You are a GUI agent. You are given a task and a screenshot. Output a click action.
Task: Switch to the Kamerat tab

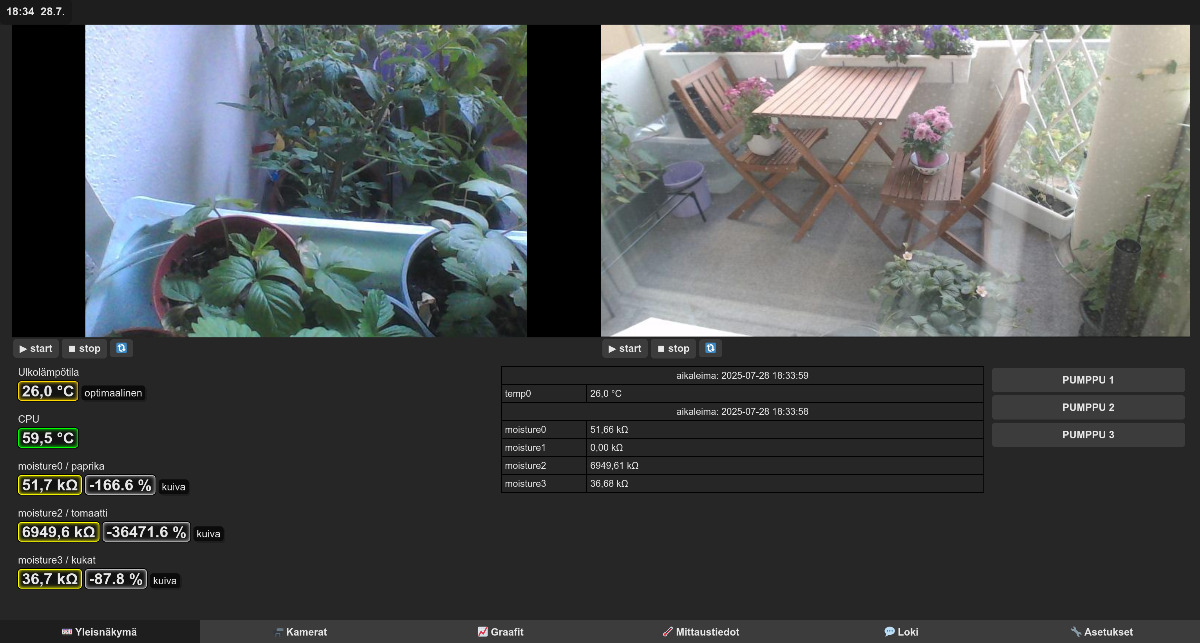[300, 632]
